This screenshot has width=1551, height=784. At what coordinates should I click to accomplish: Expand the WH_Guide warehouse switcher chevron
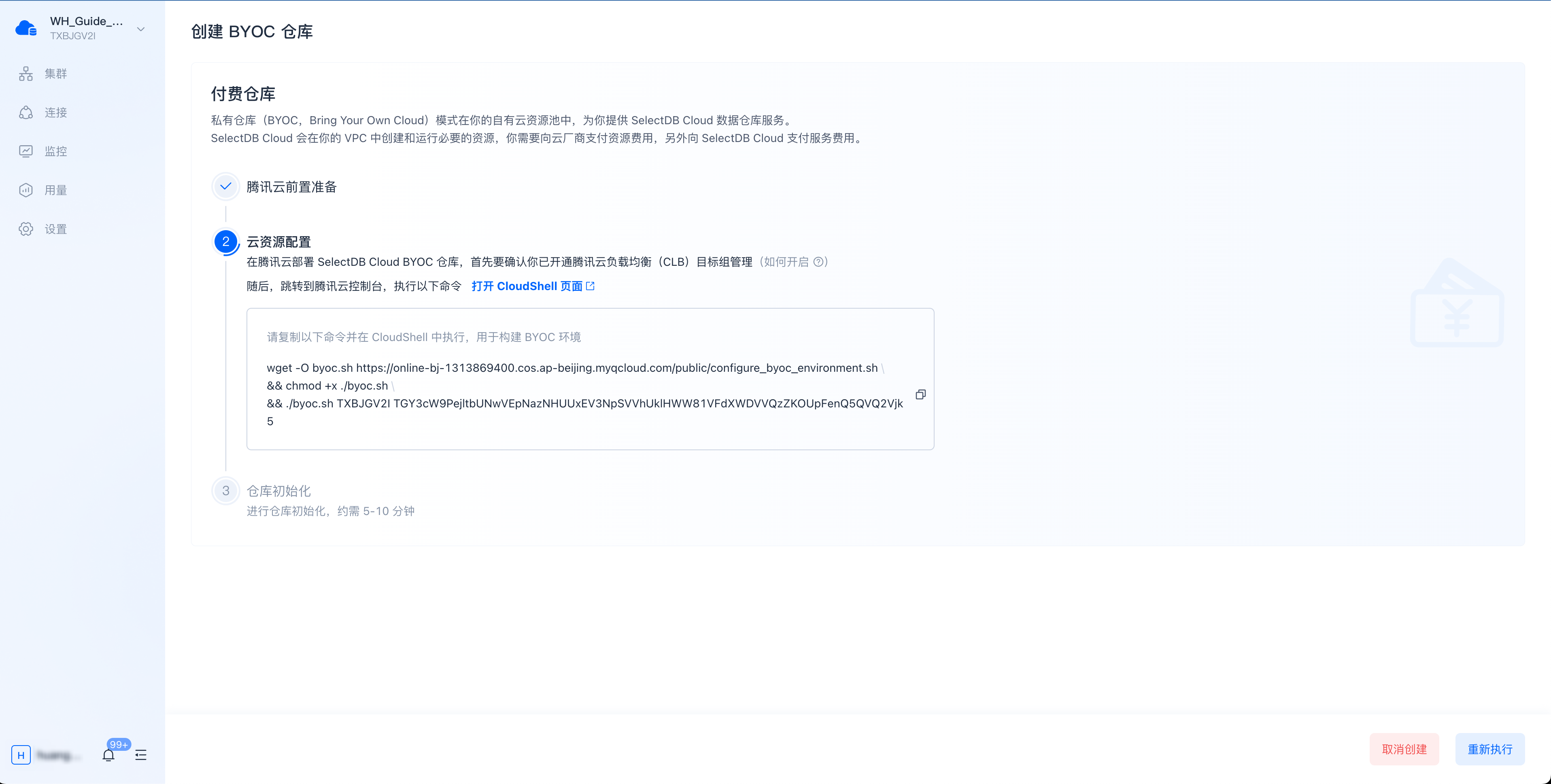141,29
